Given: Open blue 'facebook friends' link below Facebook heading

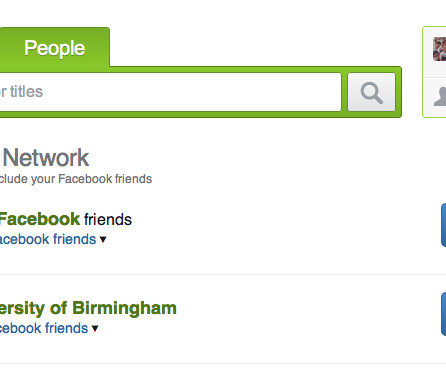Looking at the screenshot, I should 48,239.
